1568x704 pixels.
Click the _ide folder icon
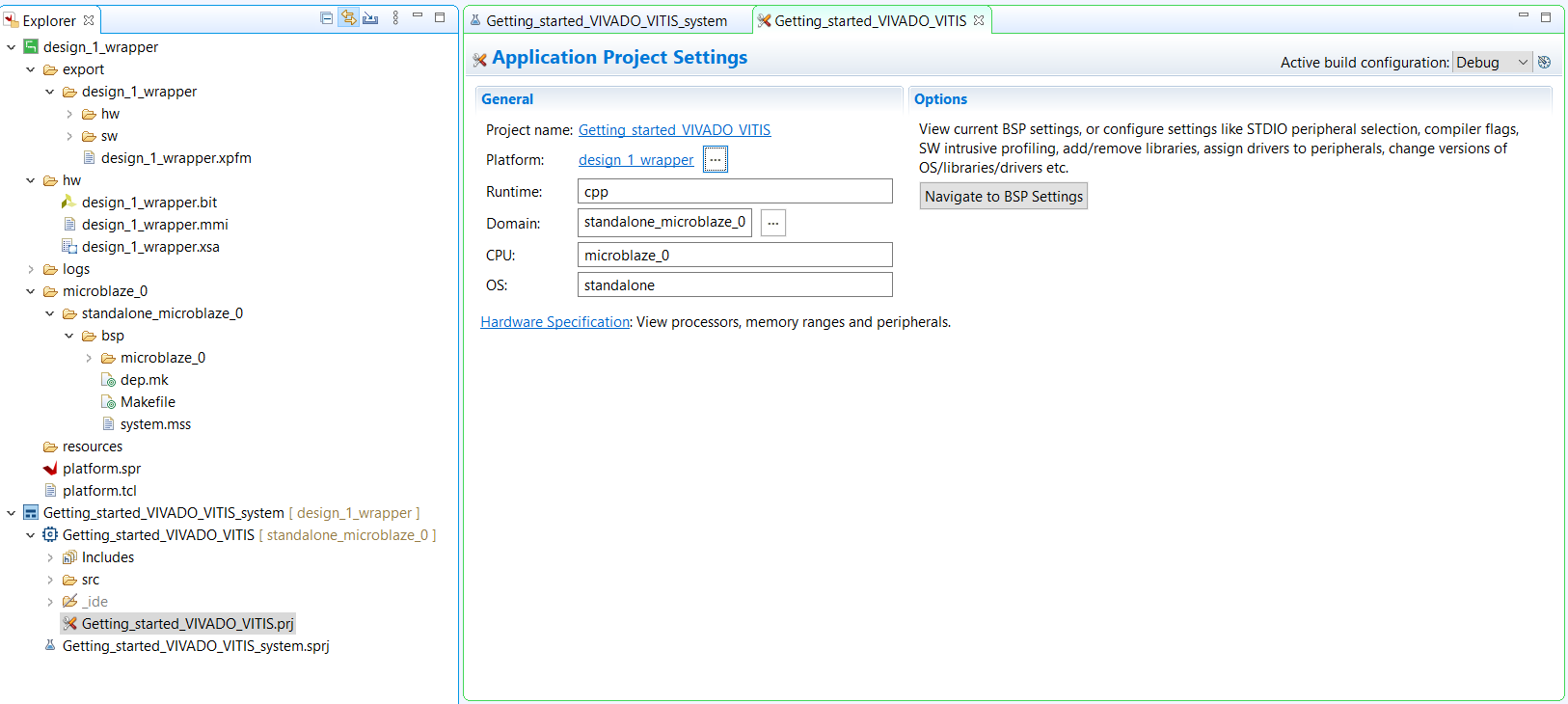[x=69, y=602]
